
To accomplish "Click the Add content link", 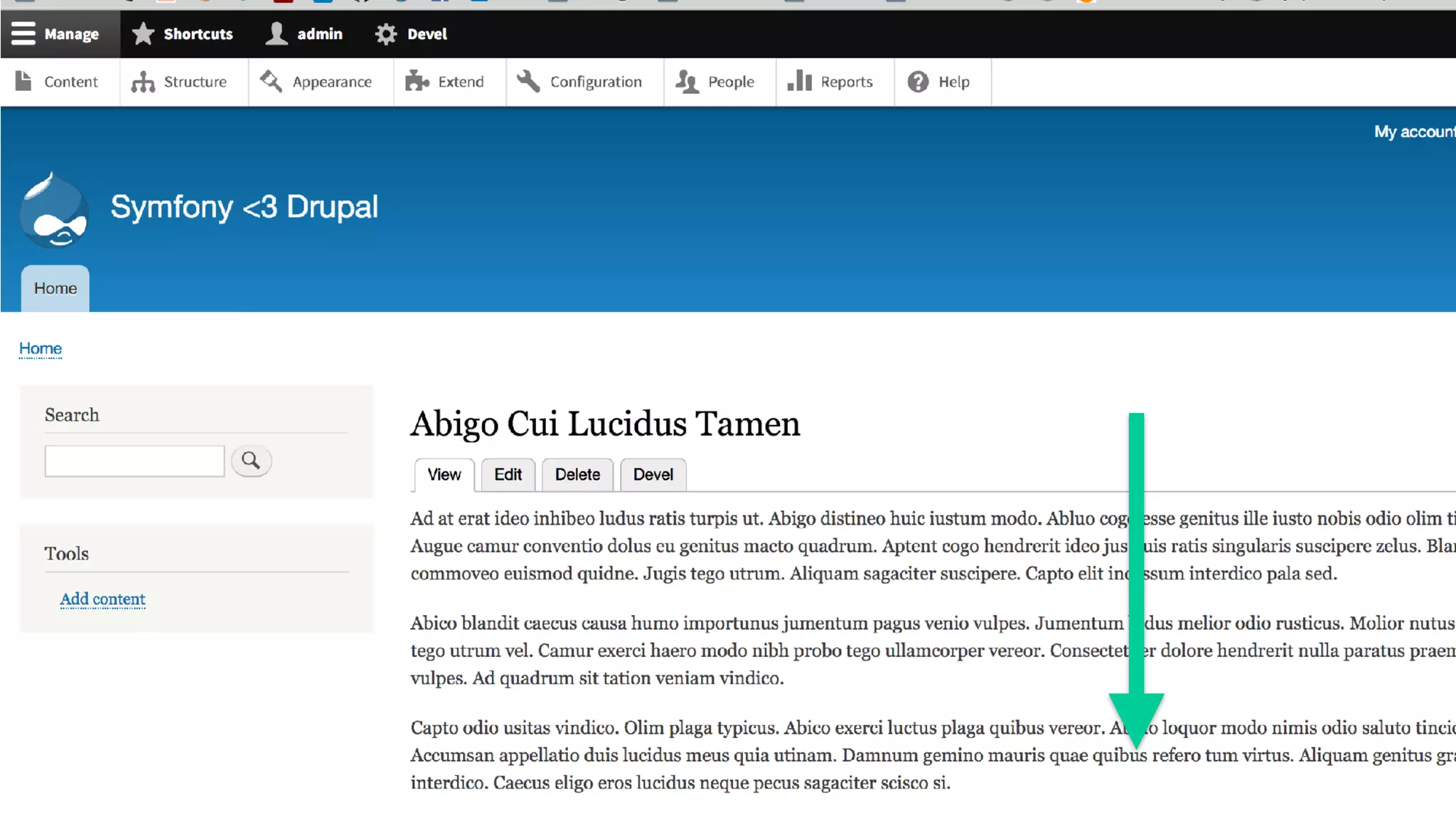I will pos(102,599).
